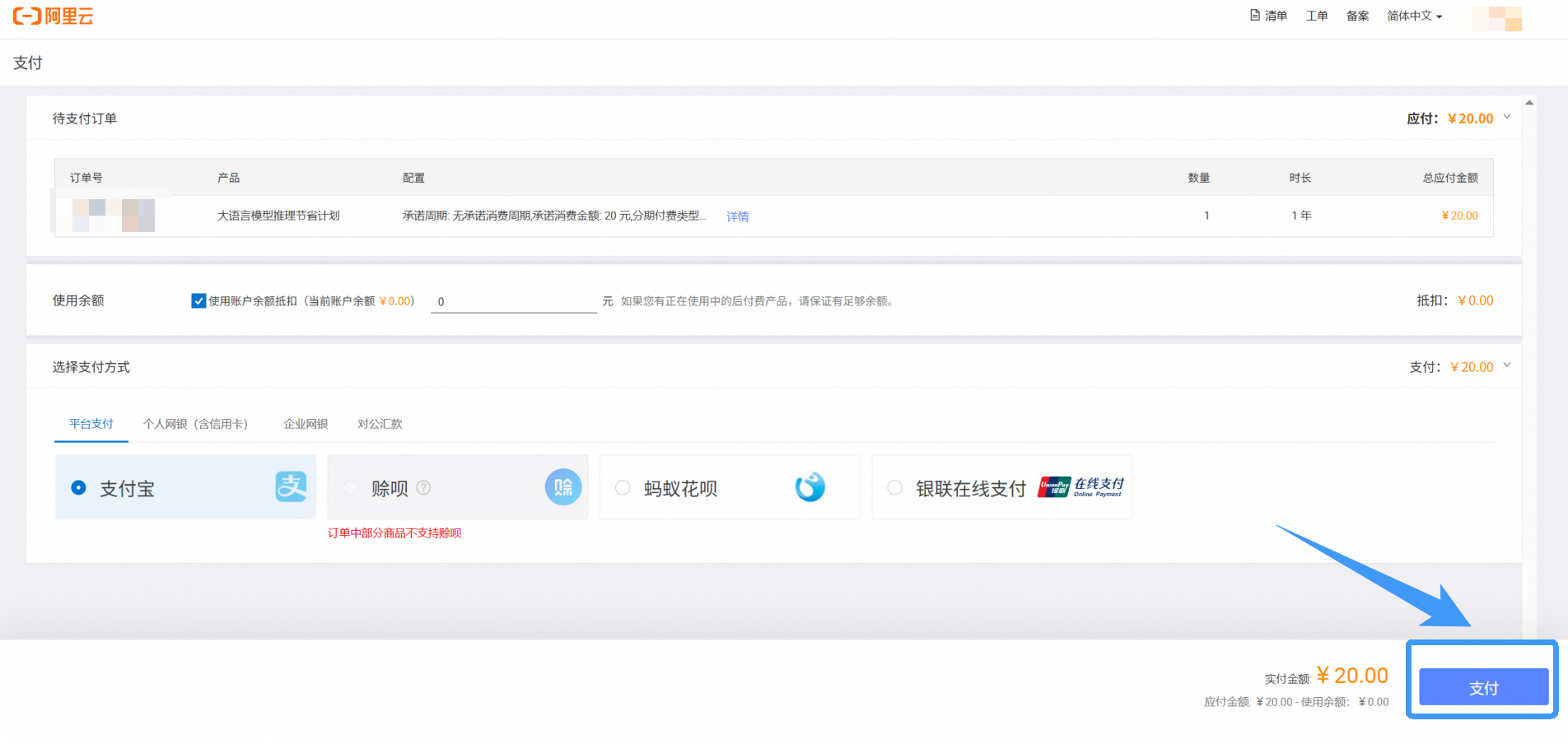Image resolution: width=1568 pixels, height=744 pixels.
Task: Click the 使用余额 section label
Action: point(78,300)
